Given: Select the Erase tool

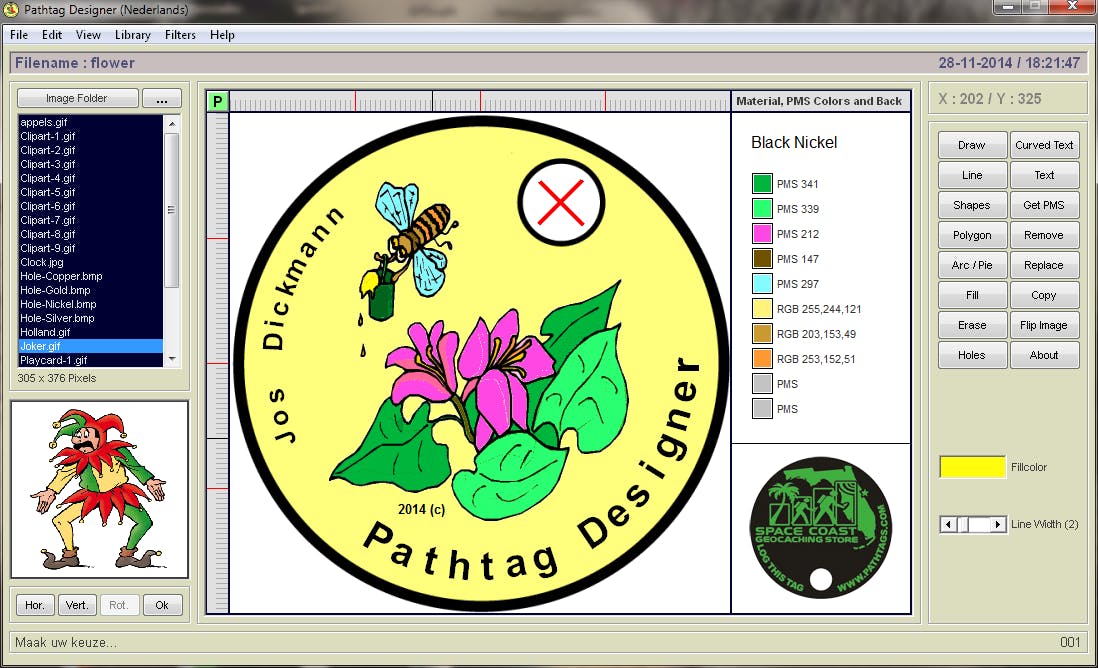Looking at the screenshot, I should [971, 324].
